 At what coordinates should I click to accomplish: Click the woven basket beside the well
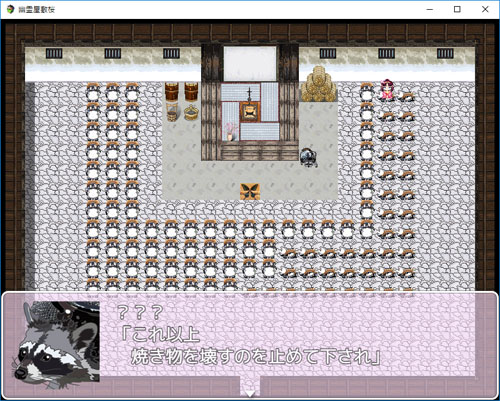coord(191,113)
